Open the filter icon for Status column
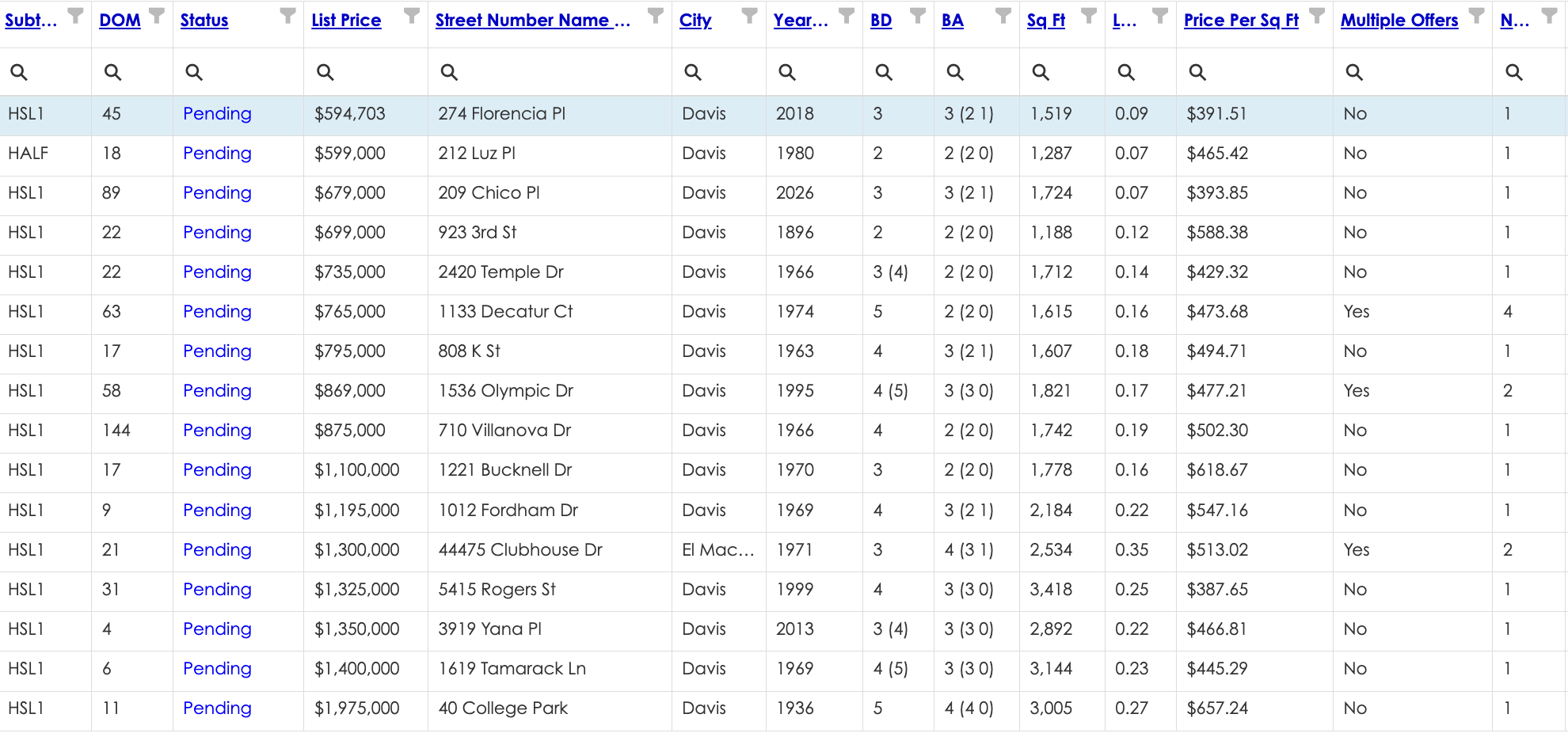Viewport: 1568px width, 733px height. point(288,15)
